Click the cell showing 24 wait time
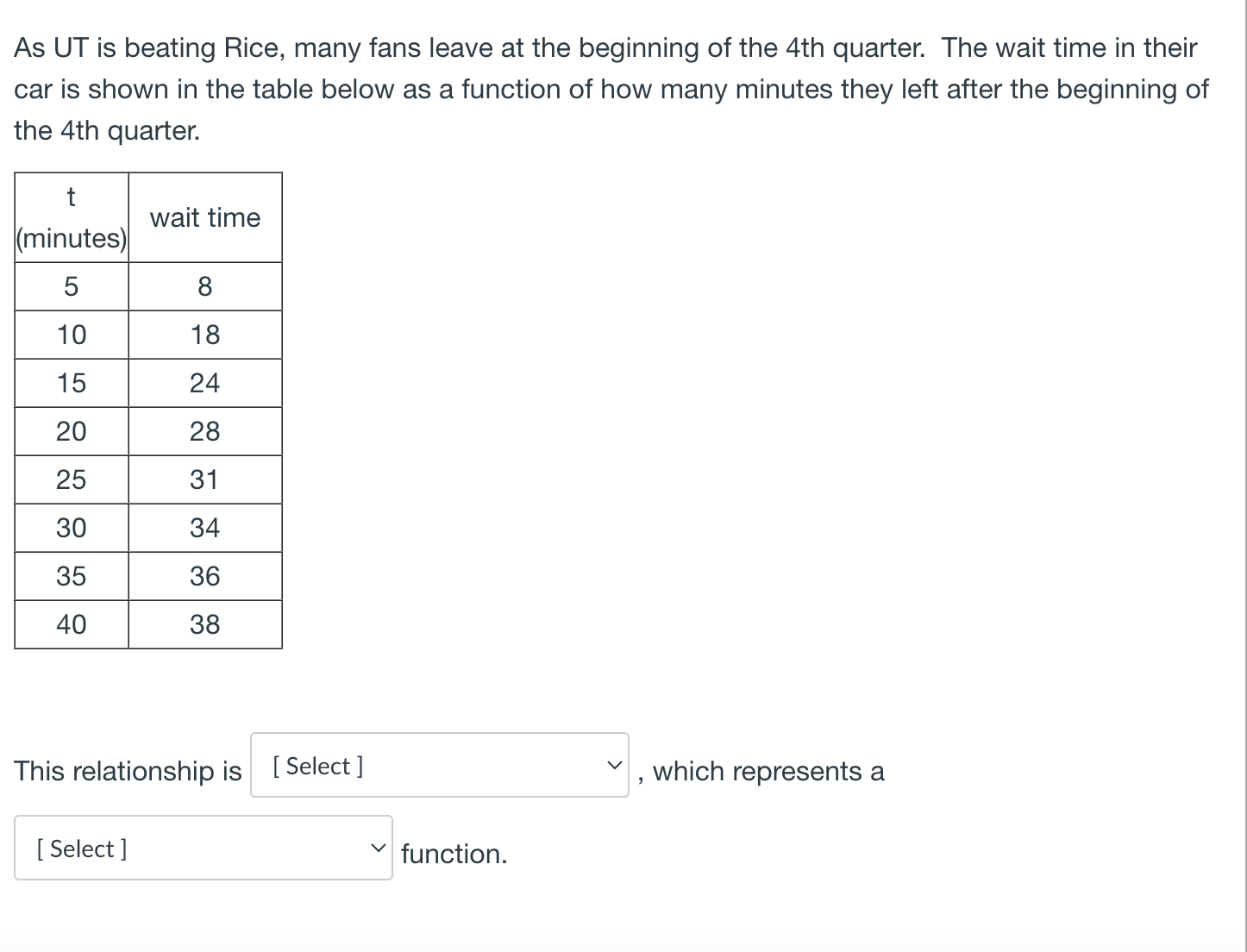The height and width of the screenshot is (952, 1247). coord(205,383)
